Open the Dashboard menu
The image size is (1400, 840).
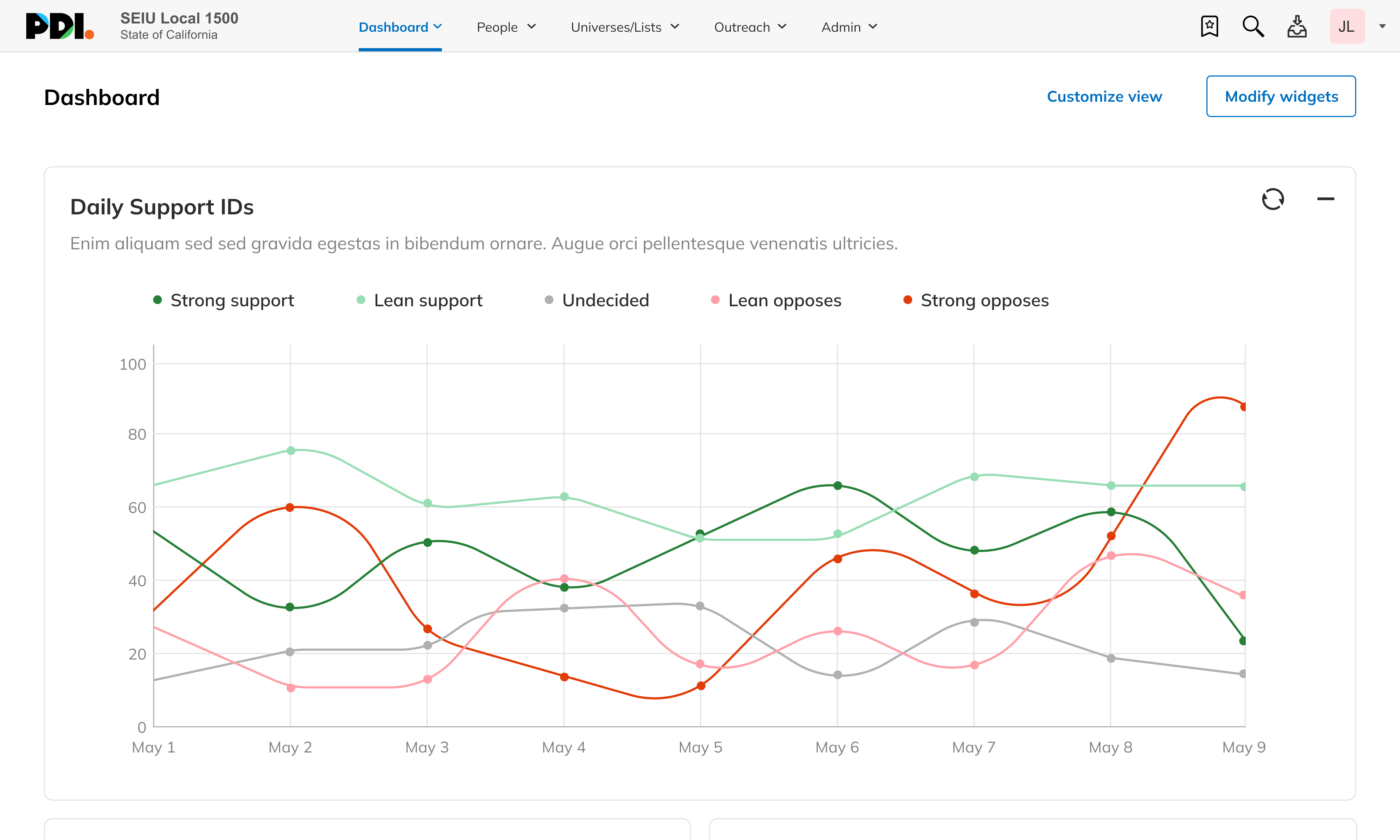tap(400, 27)
